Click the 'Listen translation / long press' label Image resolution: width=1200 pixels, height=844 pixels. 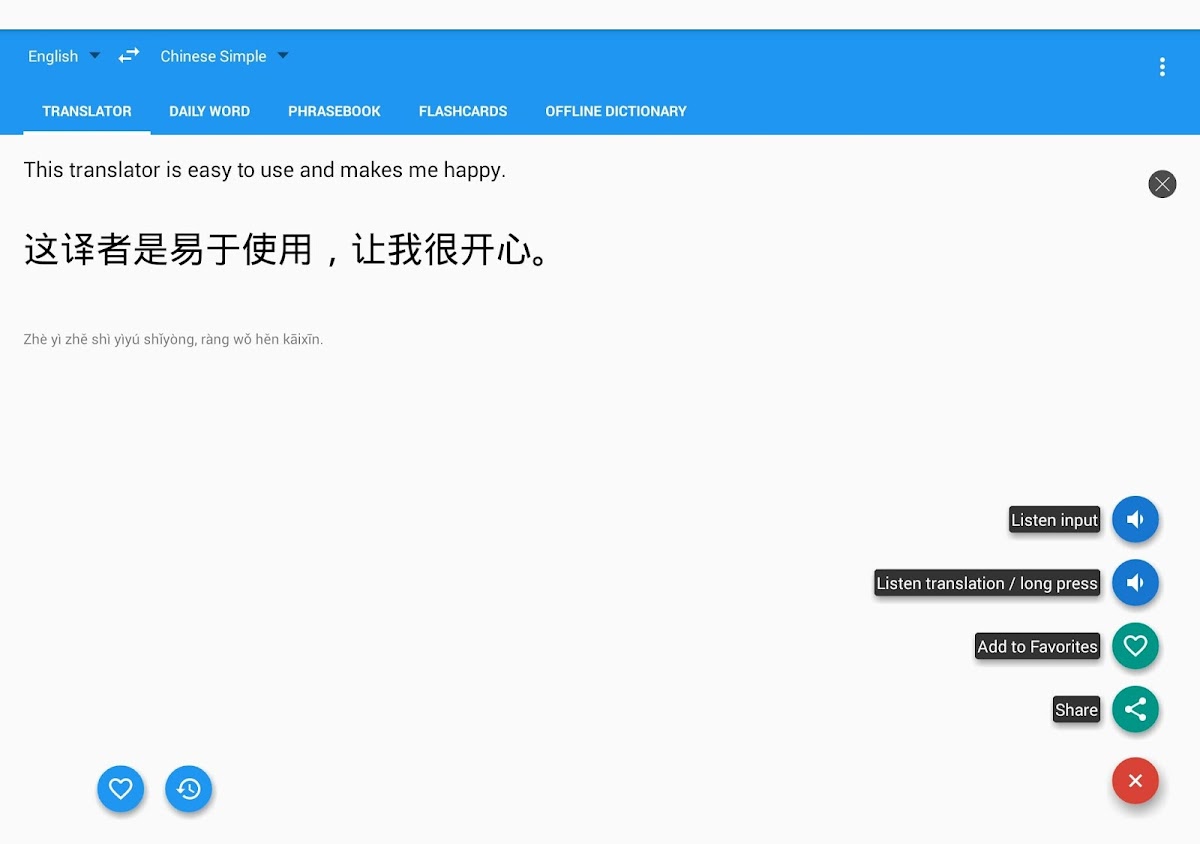987,583
